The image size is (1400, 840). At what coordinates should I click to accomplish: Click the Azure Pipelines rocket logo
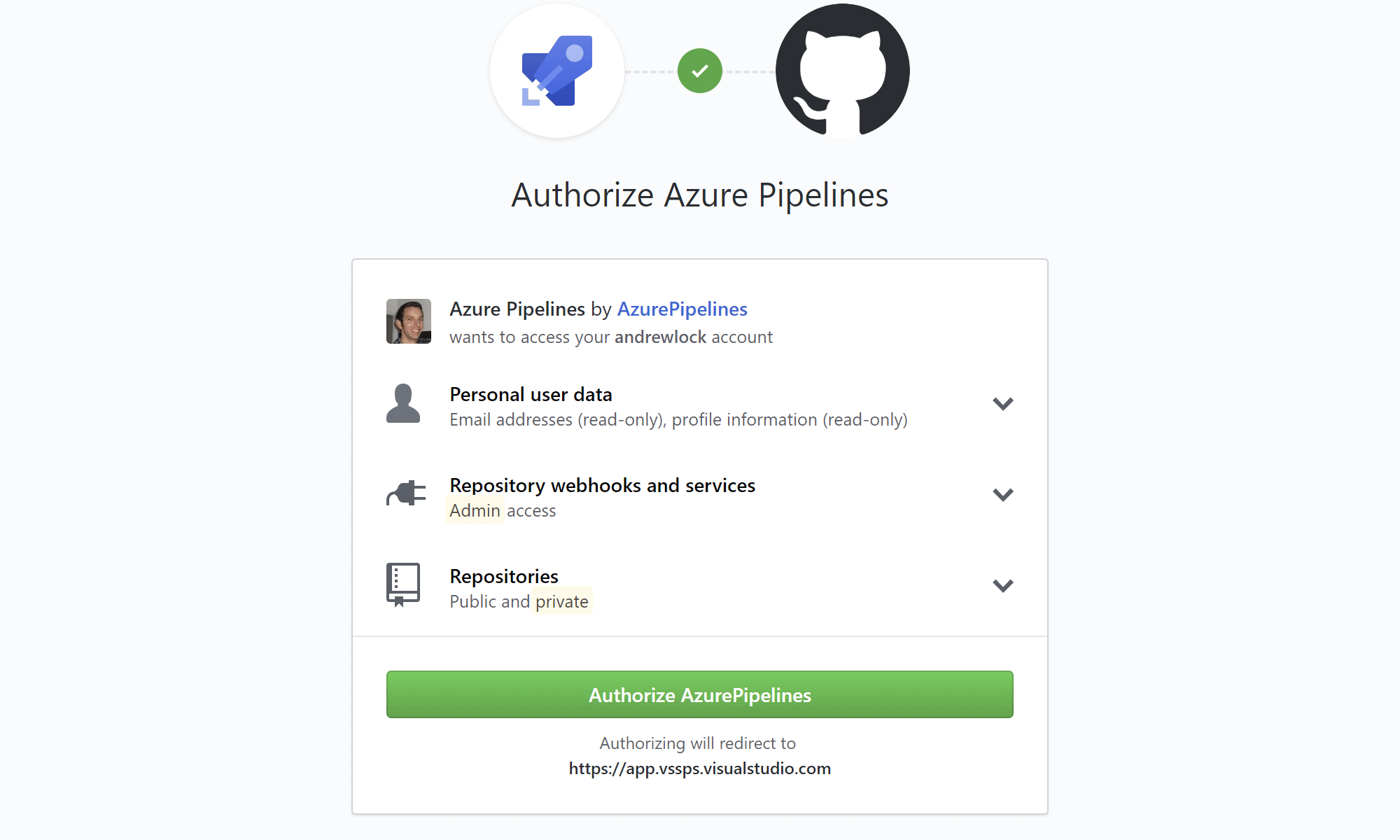tap(557, 71)
